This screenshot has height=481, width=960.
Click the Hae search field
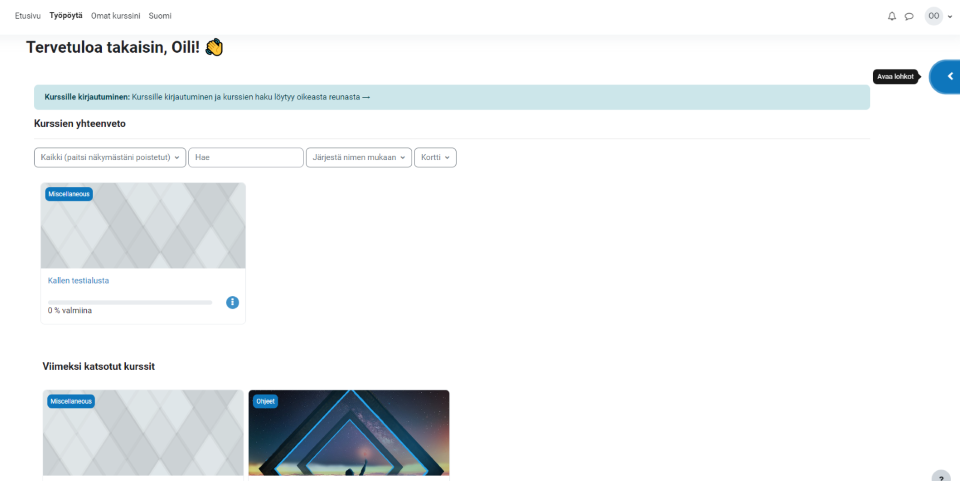[x=246, y=157]
